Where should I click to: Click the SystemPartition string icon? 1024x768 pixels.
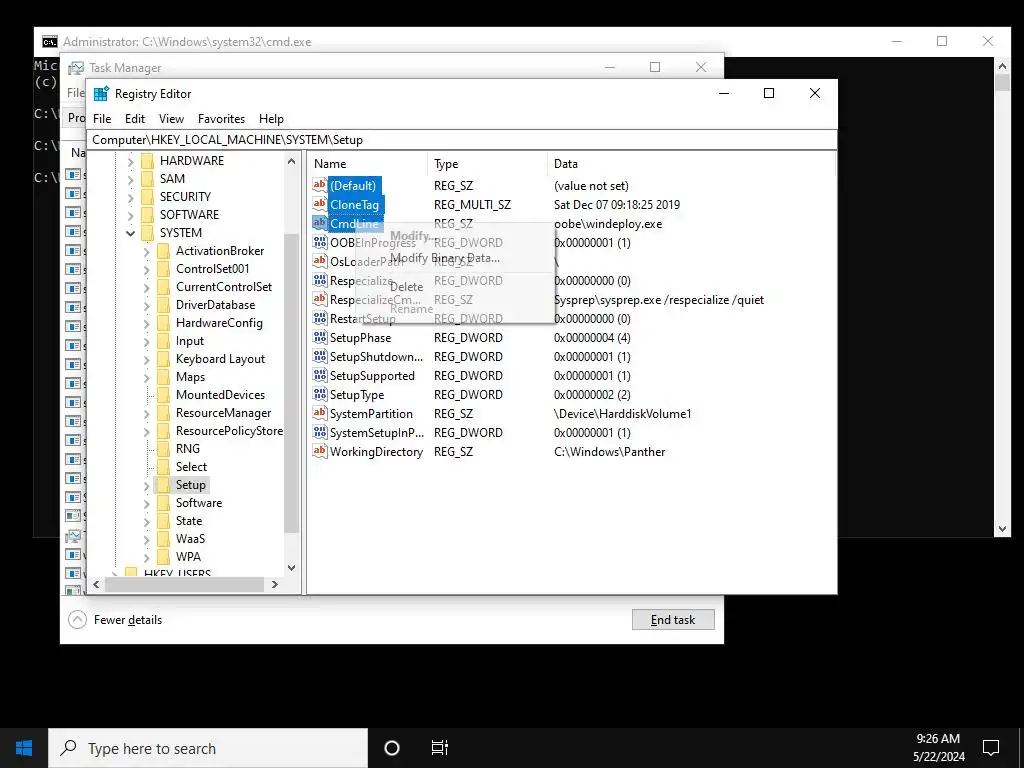319,413
